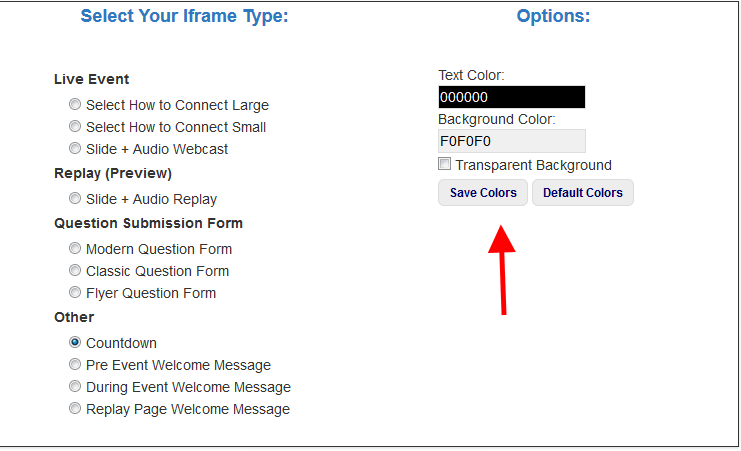Select the Select How to Connect Small option

[x=75, y=126]
